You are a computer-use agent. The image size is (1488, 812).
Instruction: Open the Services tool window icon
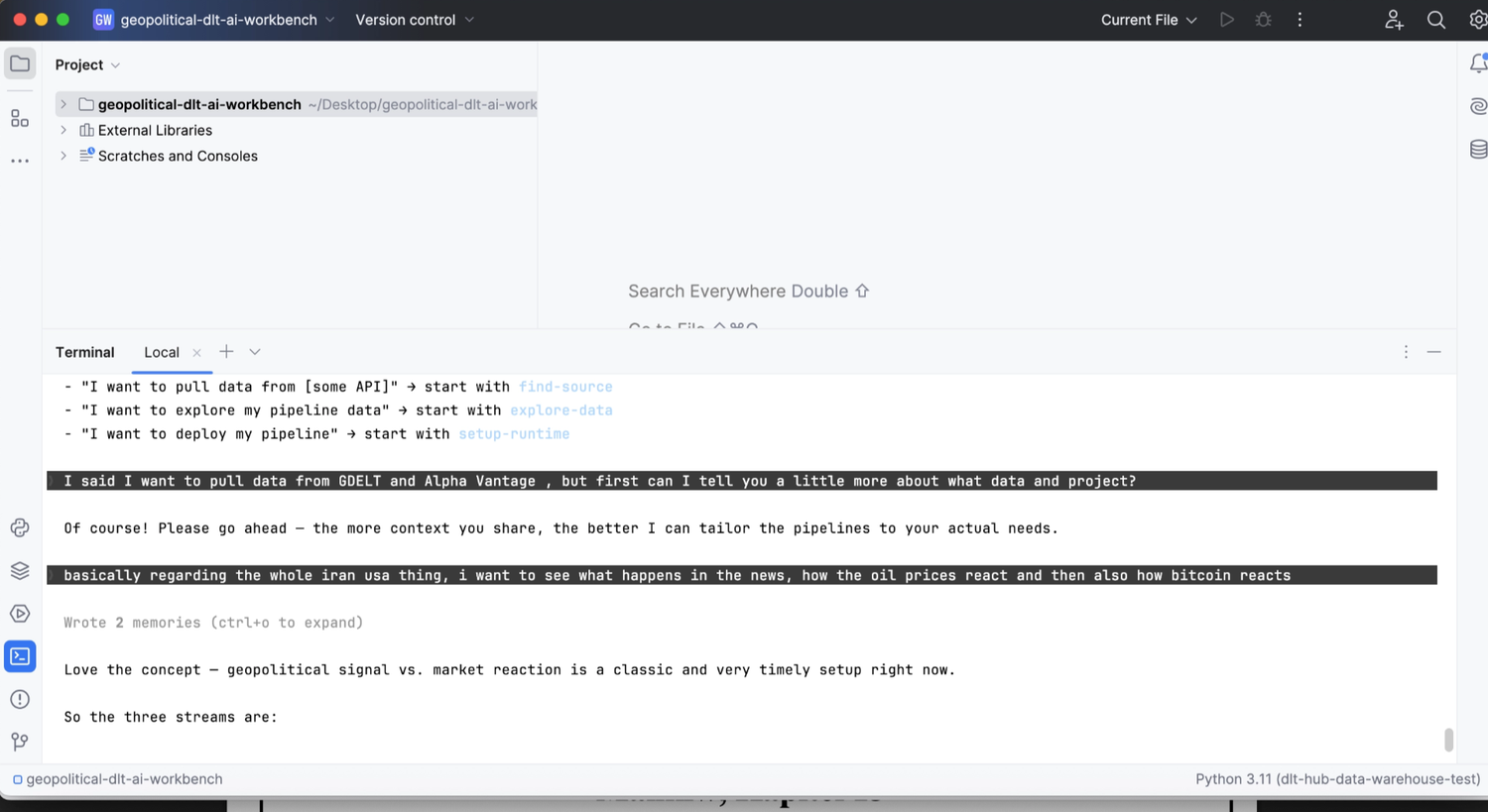pos(20,614)
